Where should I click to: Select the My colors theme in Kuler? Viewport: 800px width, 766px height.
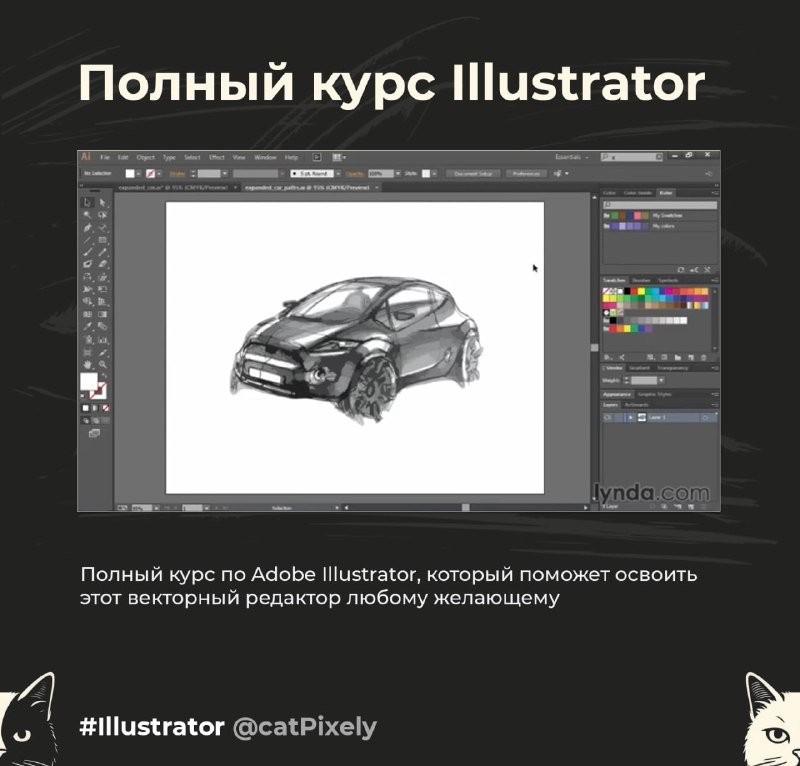coord(660,226)
